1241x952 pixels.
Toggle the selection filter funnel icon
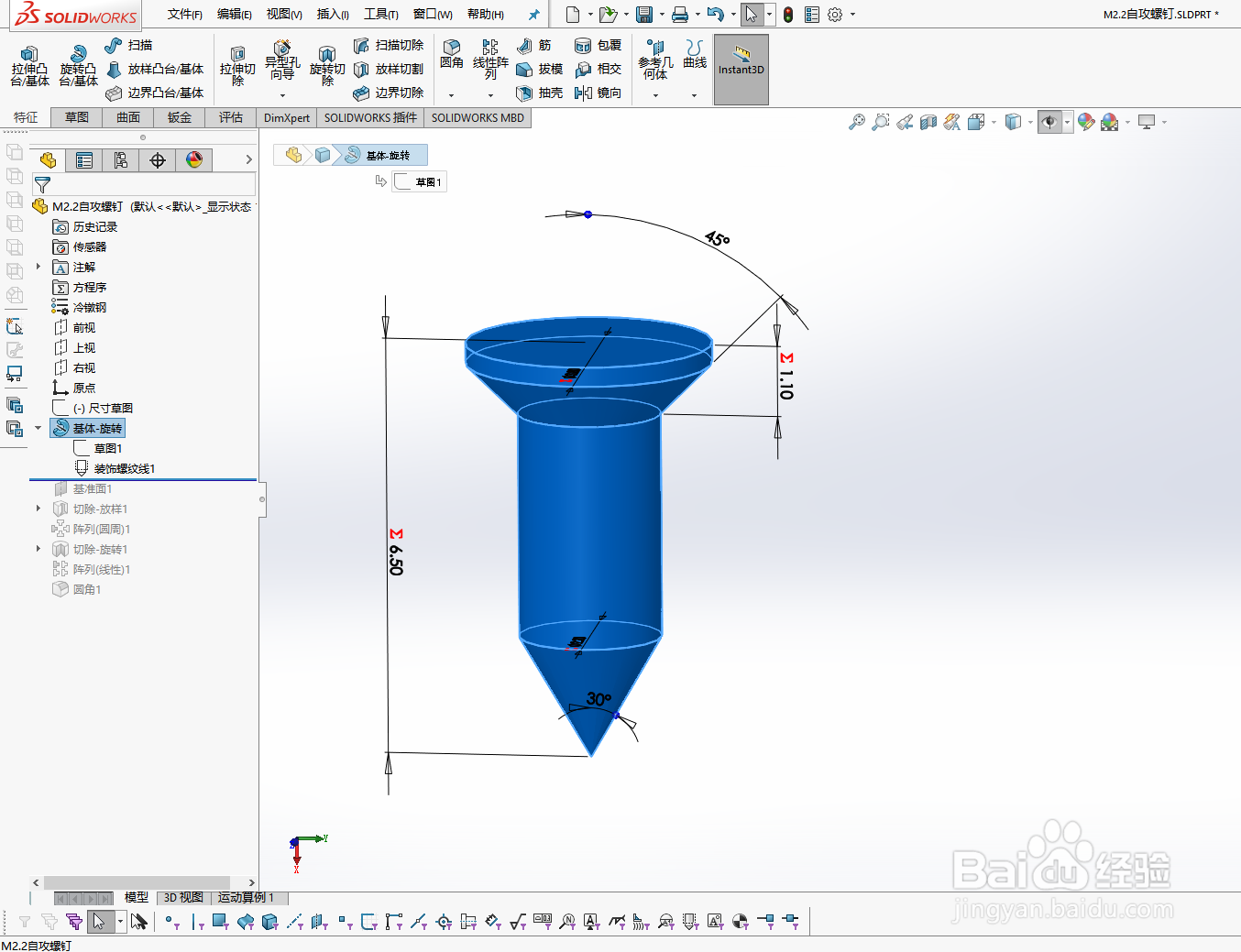click(42, 184)
